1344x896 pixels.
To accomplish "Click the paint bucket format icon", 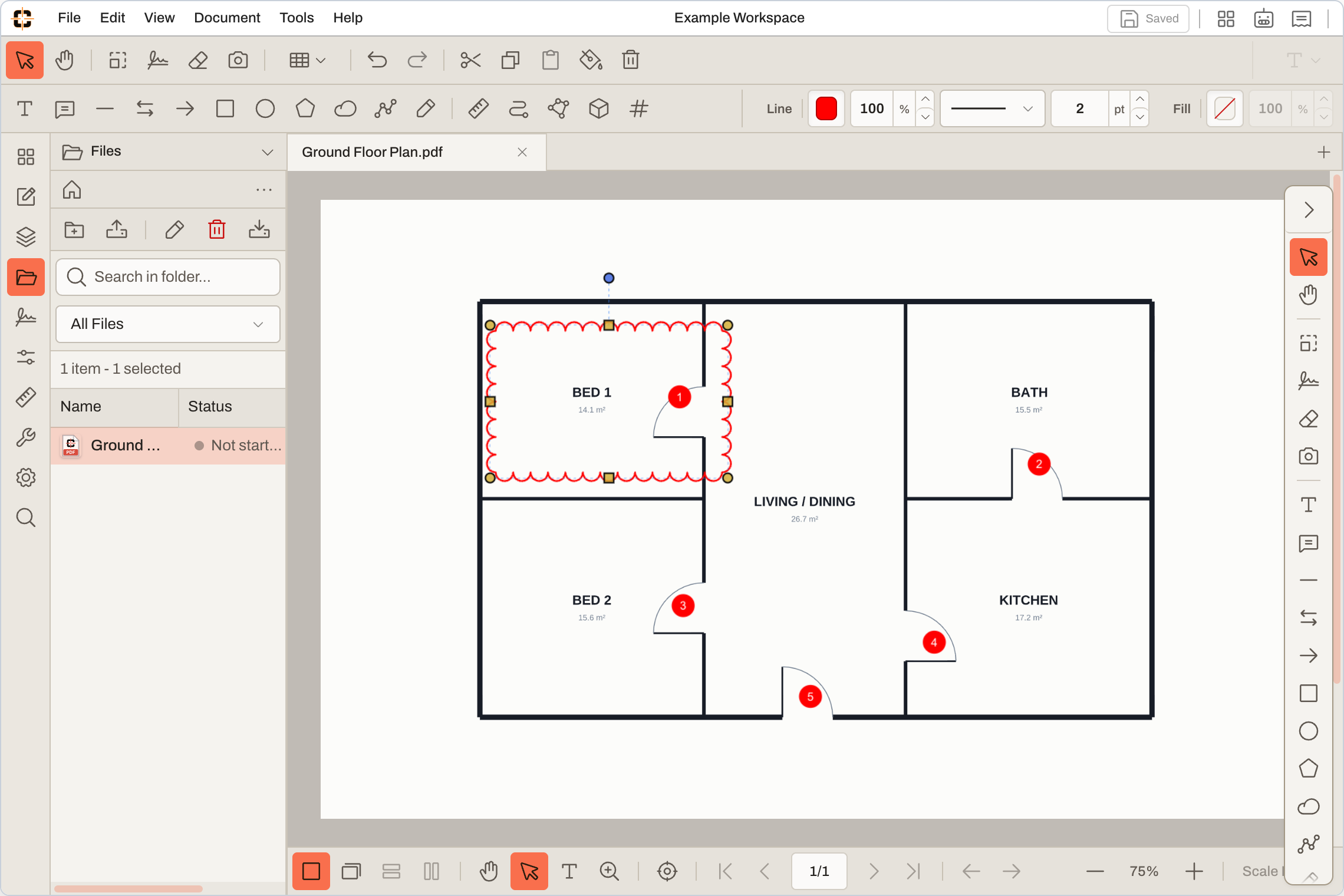I will coord(591,60).
